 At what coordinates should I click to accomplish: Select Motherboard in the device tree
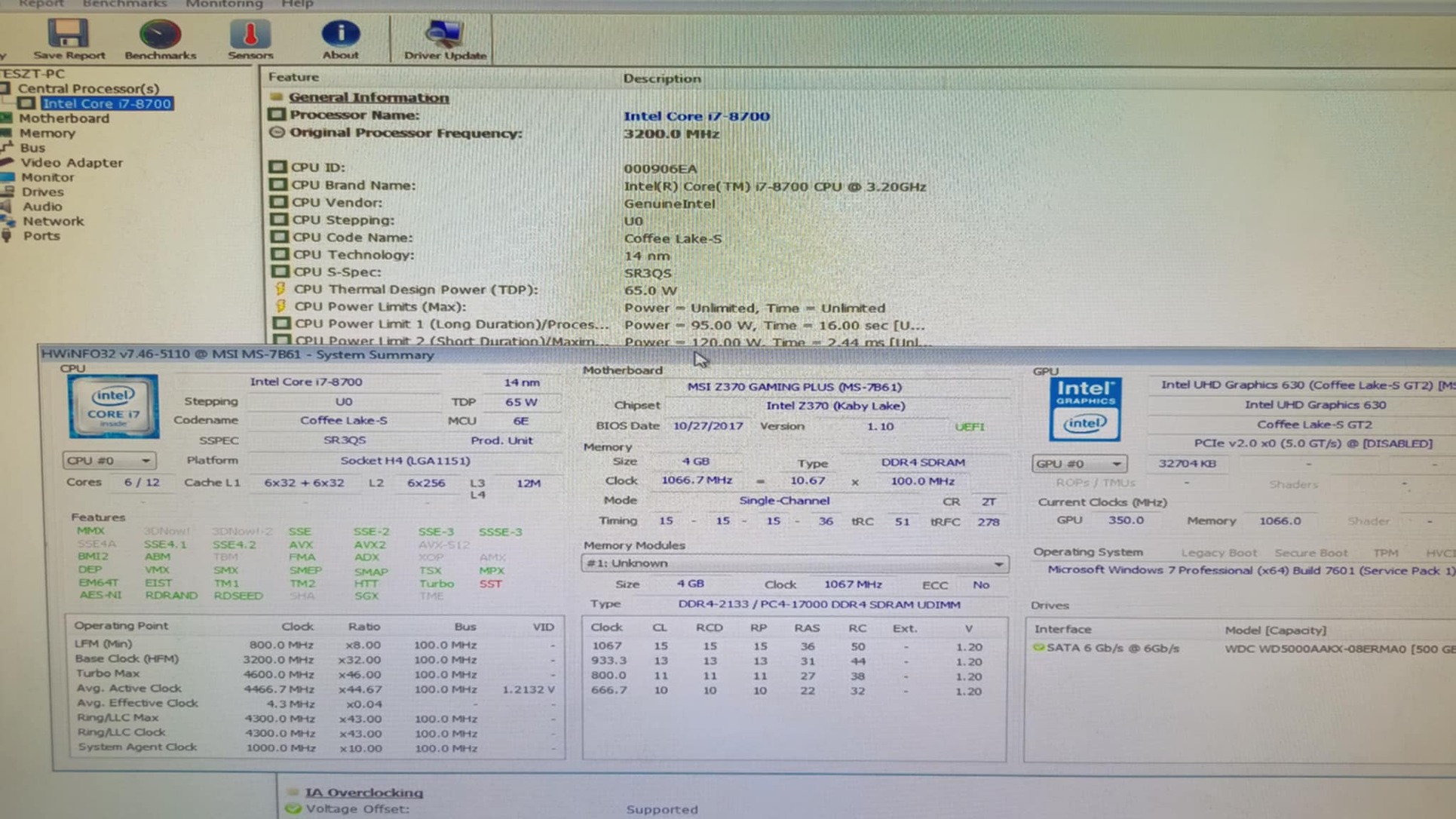64,118
